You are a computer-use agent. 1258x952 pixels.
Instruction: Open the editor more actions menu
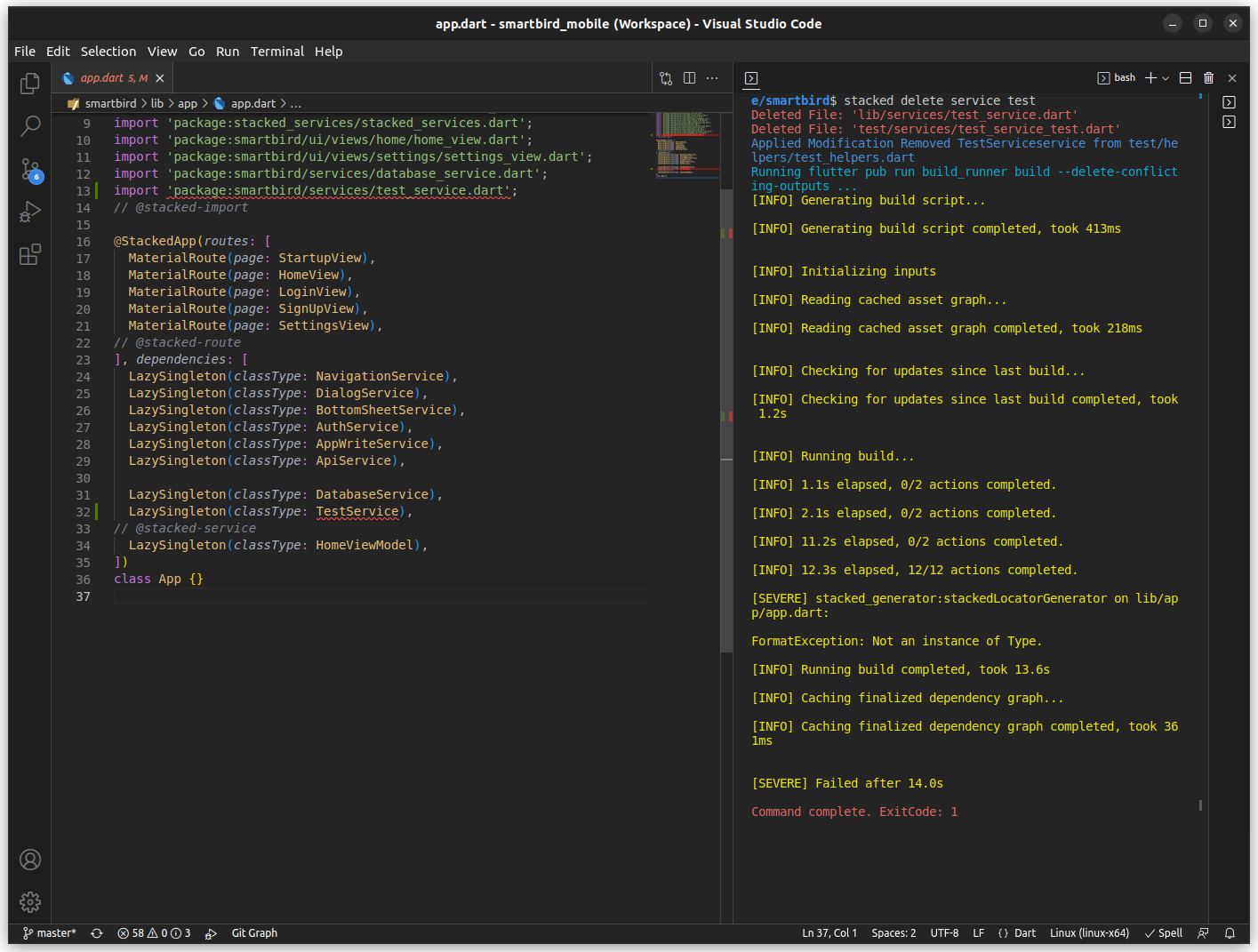pos(711,77)
